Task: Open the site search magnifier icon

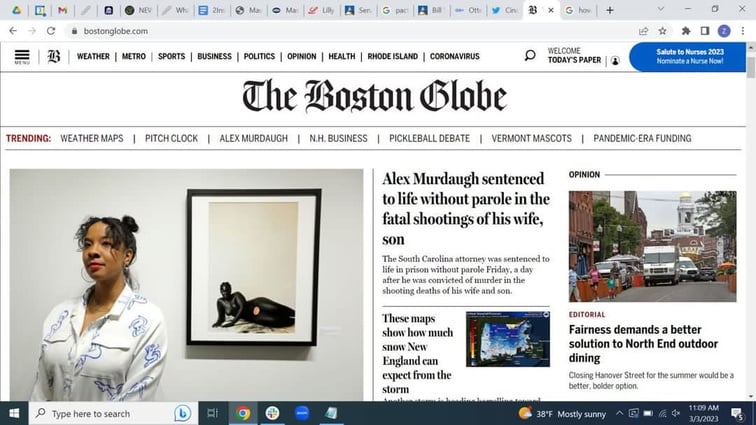Action: [x=530, y=55]
